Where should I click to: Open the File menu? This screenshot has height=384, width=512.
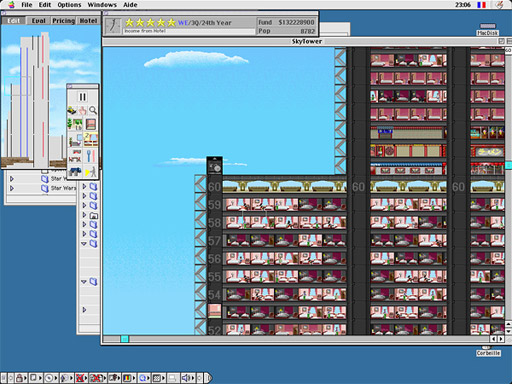(x=27, y=5)
